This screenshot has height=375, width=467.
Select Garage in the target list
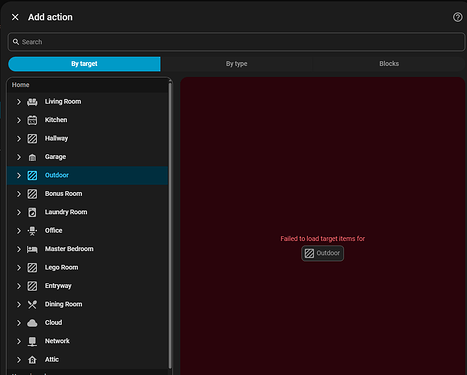(x=55, y=157)
